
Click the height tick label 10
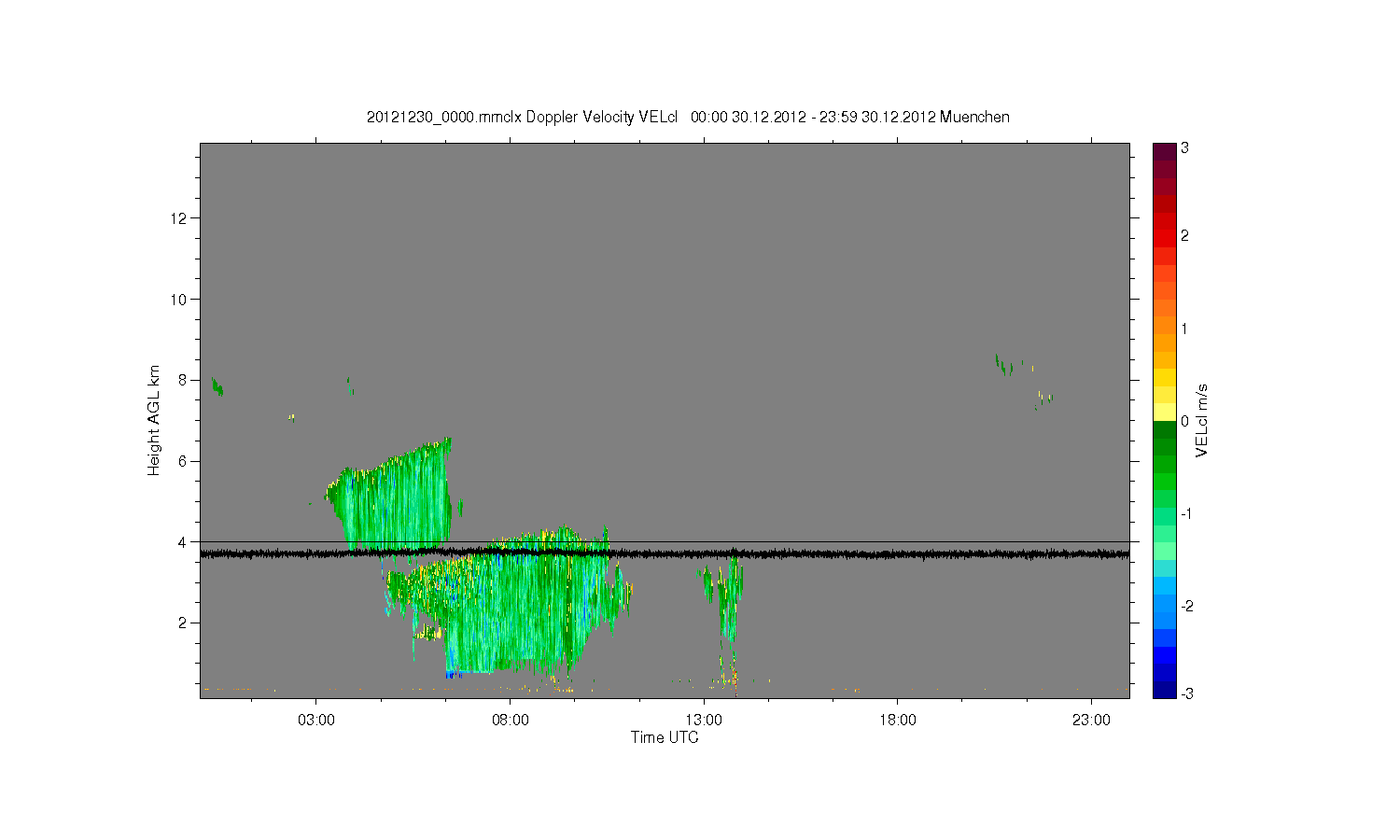click(x=180, y=300)
